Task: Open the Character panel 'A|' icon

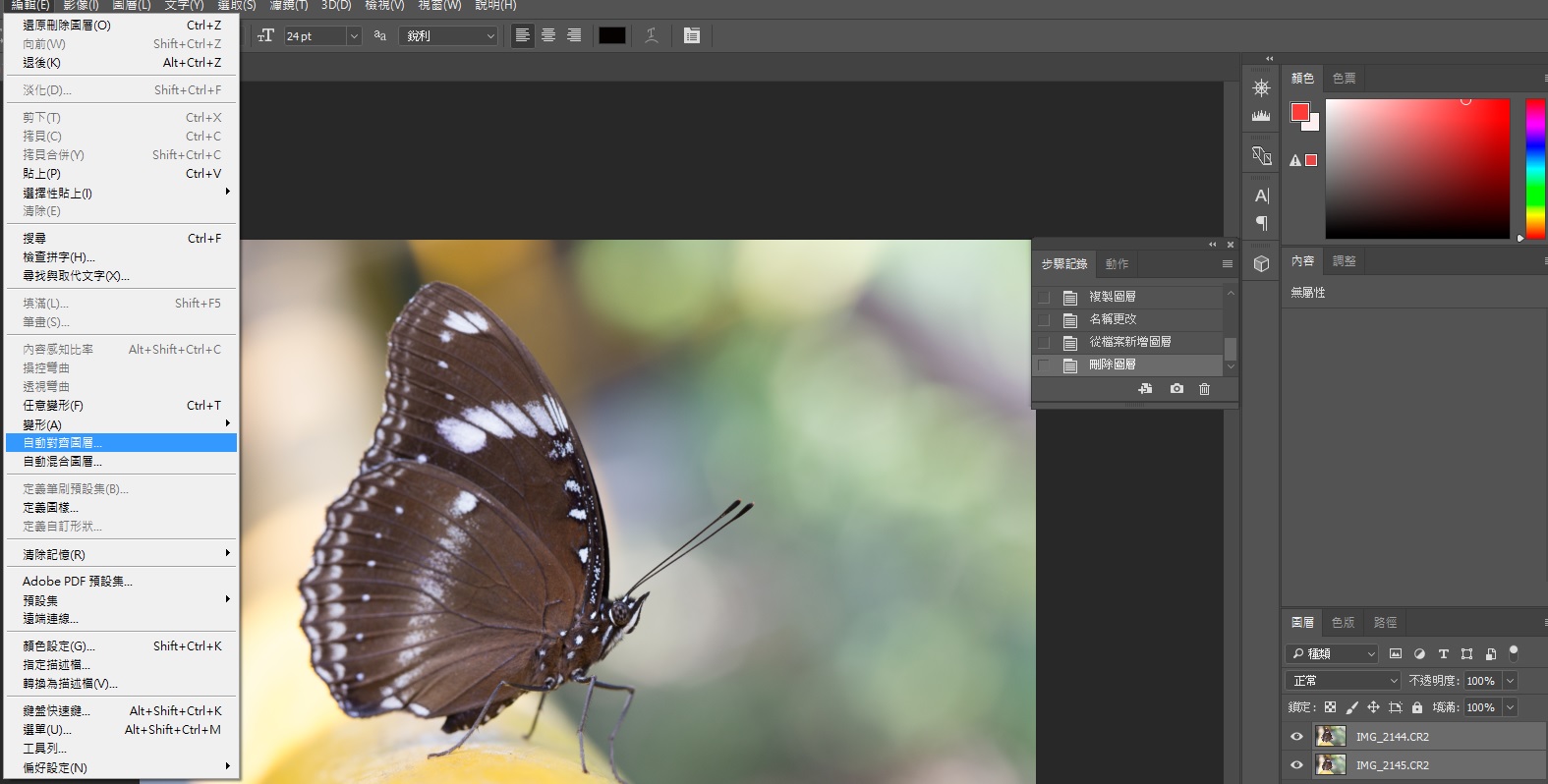Action: [1261, 196]
